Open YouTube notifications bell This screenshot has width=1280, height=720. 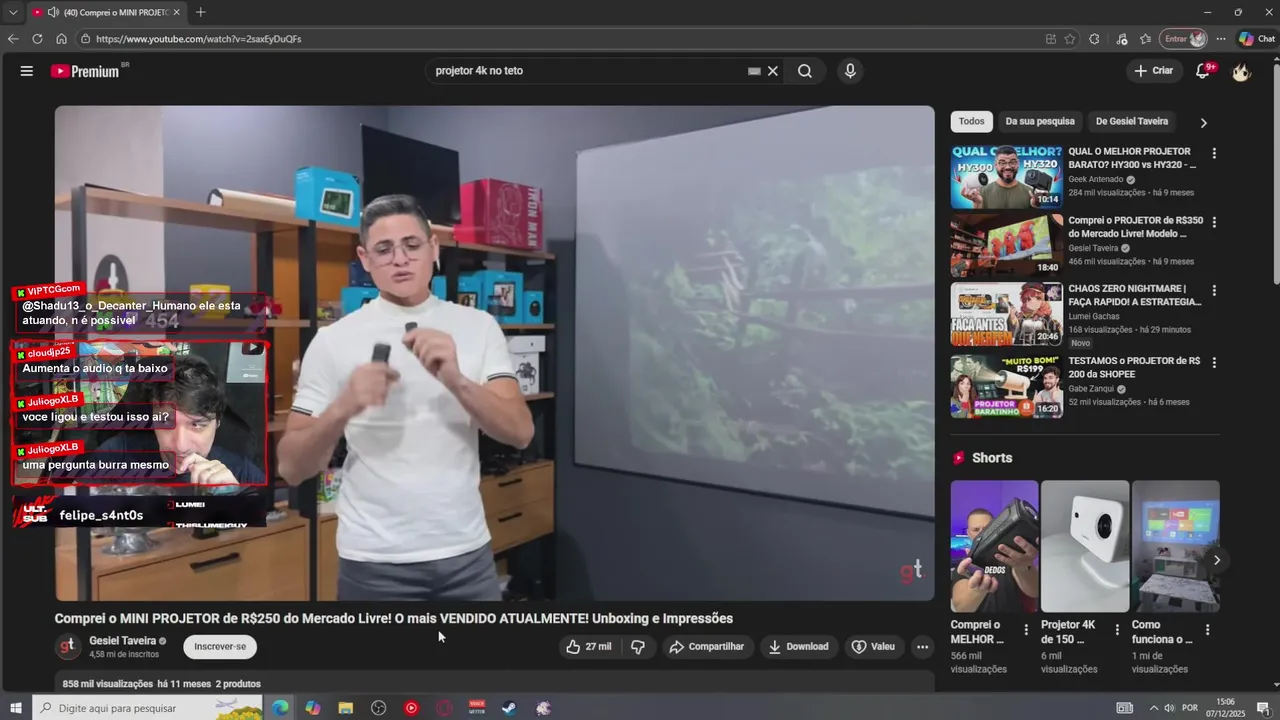(1203, 71)
